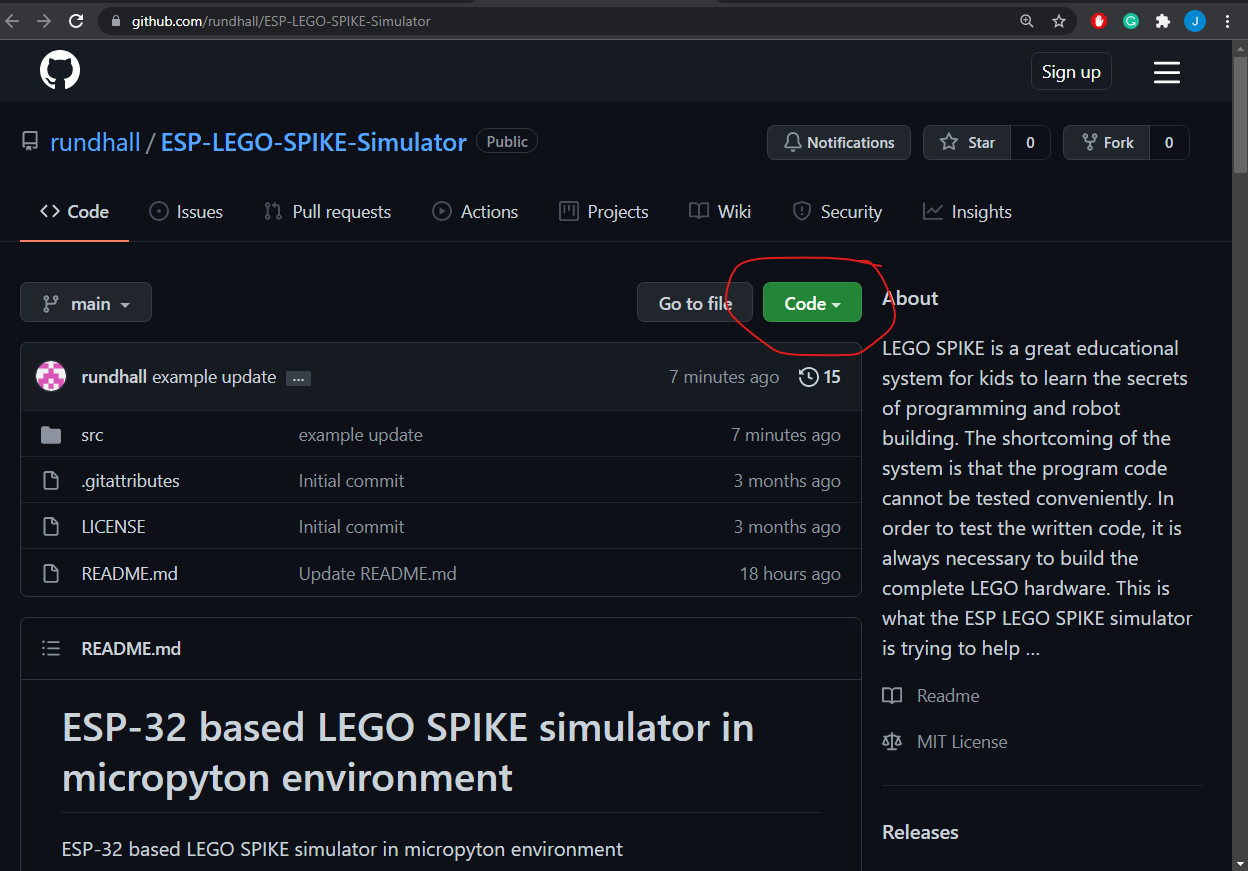Click the Grammarly extension icon

pos(1131,20)
